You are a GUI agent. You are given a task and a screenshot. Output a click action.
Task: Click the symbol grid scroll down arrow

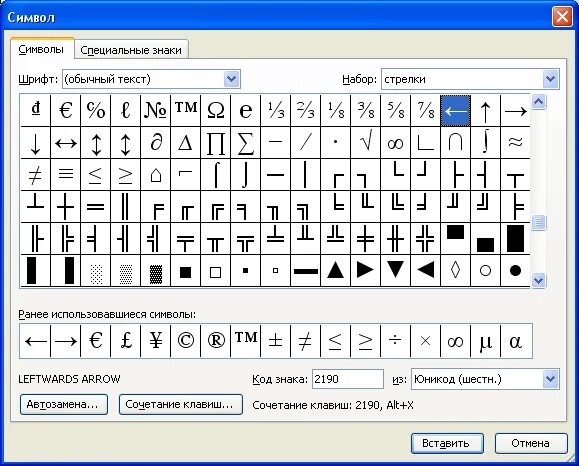(538, 280)
